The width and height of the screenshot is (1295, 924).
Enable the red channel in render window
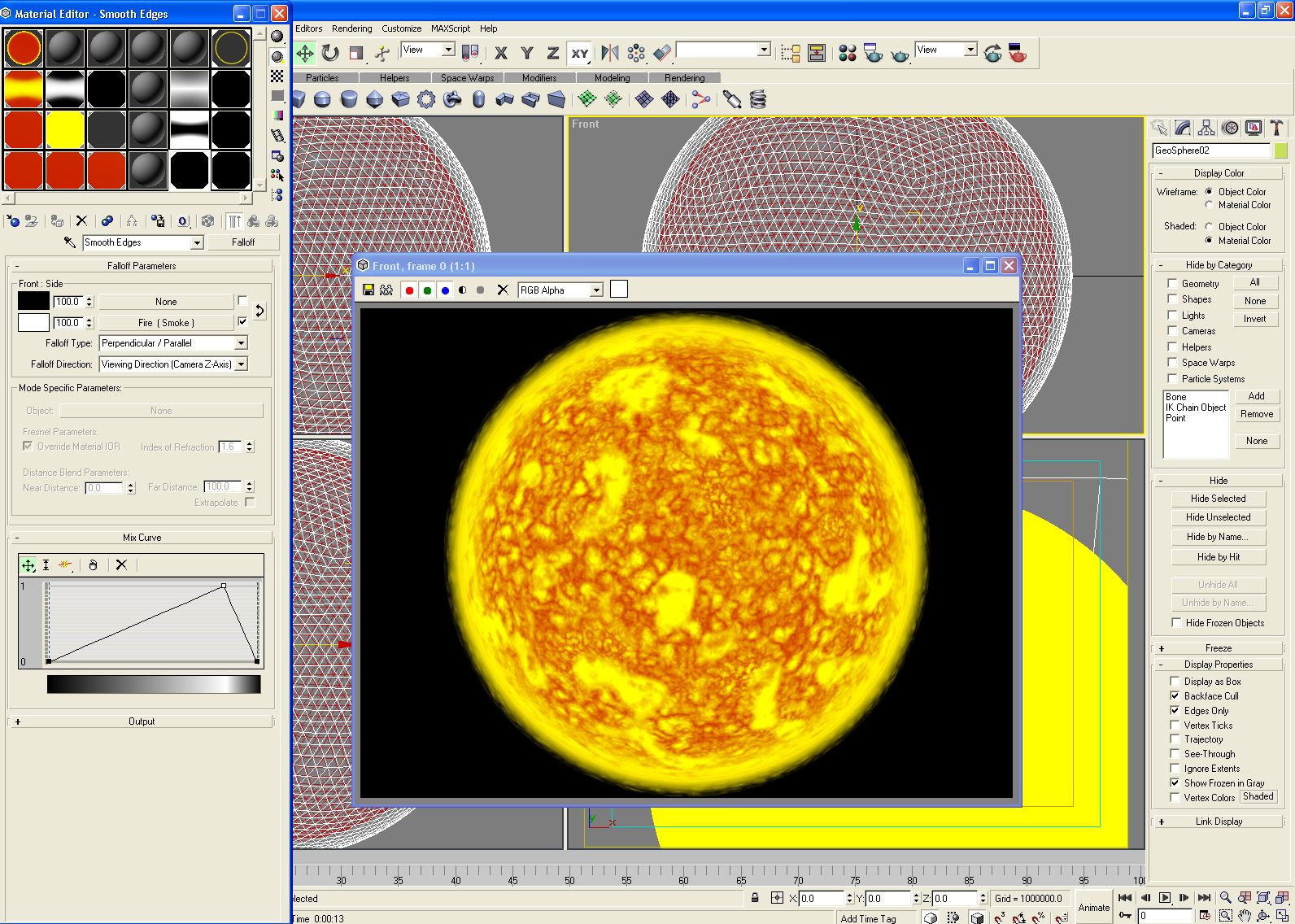pyautogui.click(x=409, y=290)
